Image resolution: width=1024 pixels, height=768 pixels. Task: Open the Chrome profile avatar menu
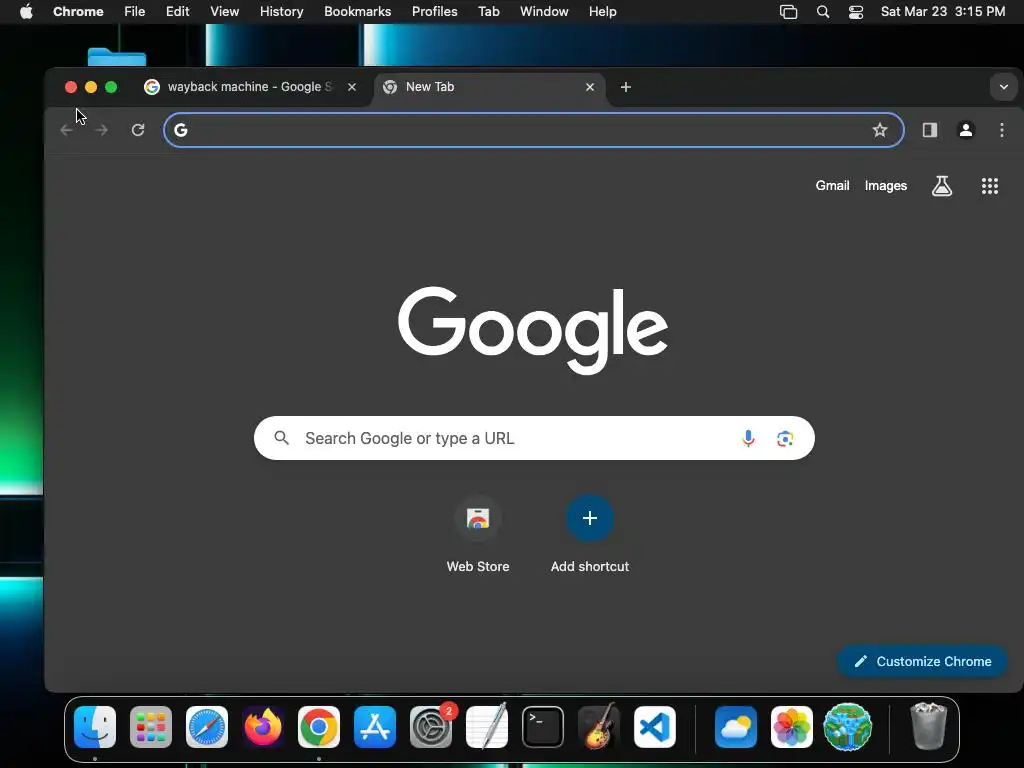point(966,130)
